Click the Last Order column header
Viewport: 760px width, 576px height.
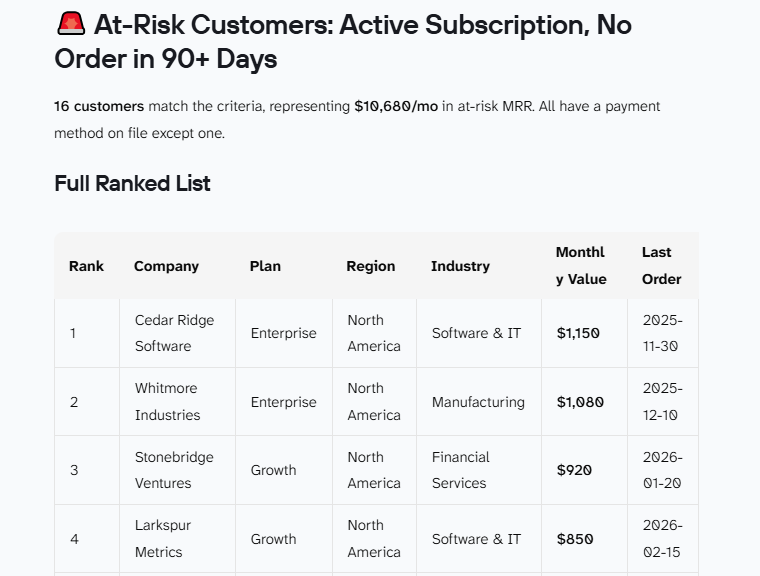point(662,266)
